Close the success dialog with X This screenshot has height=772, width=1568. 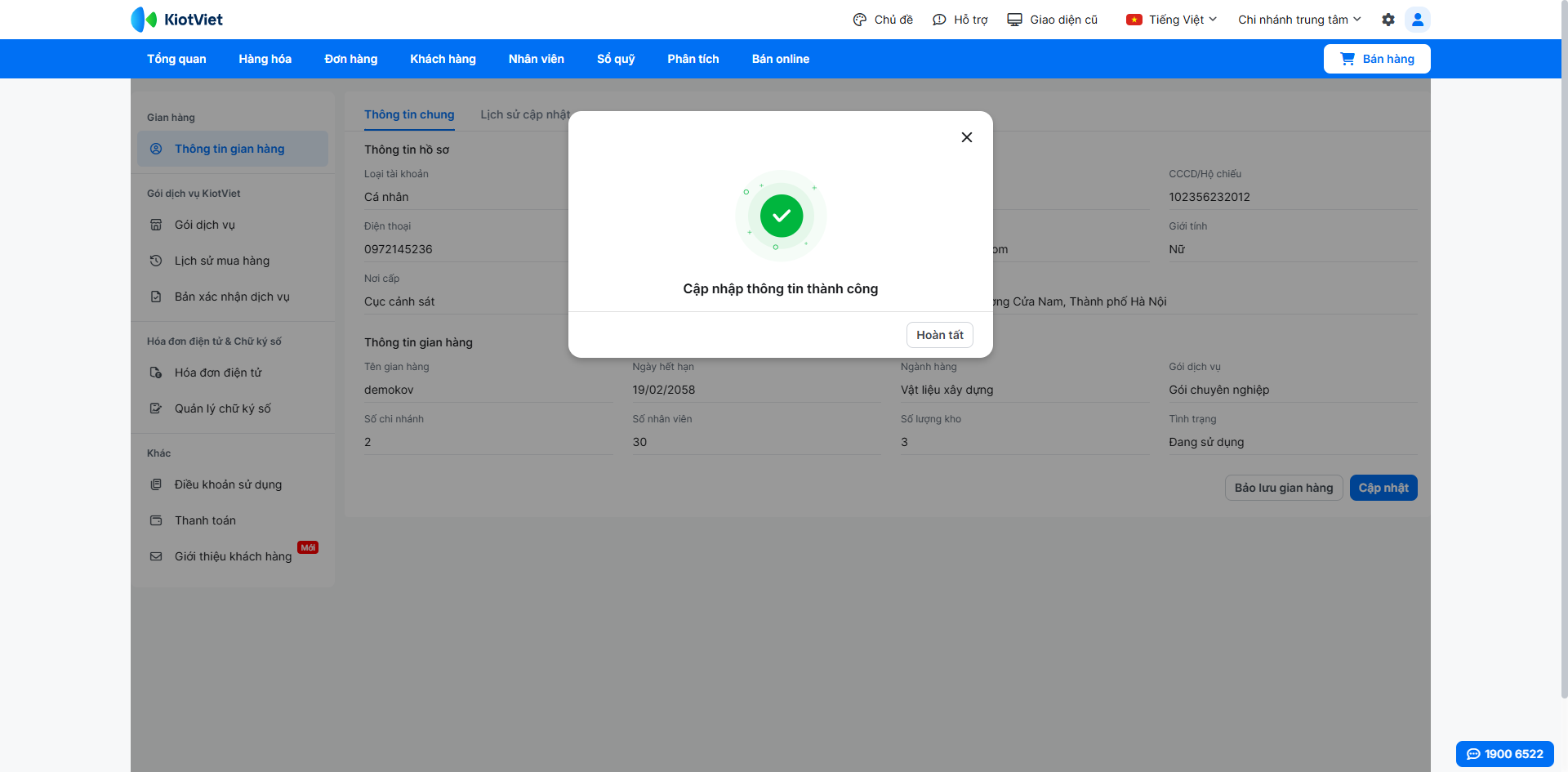(967, 137)
